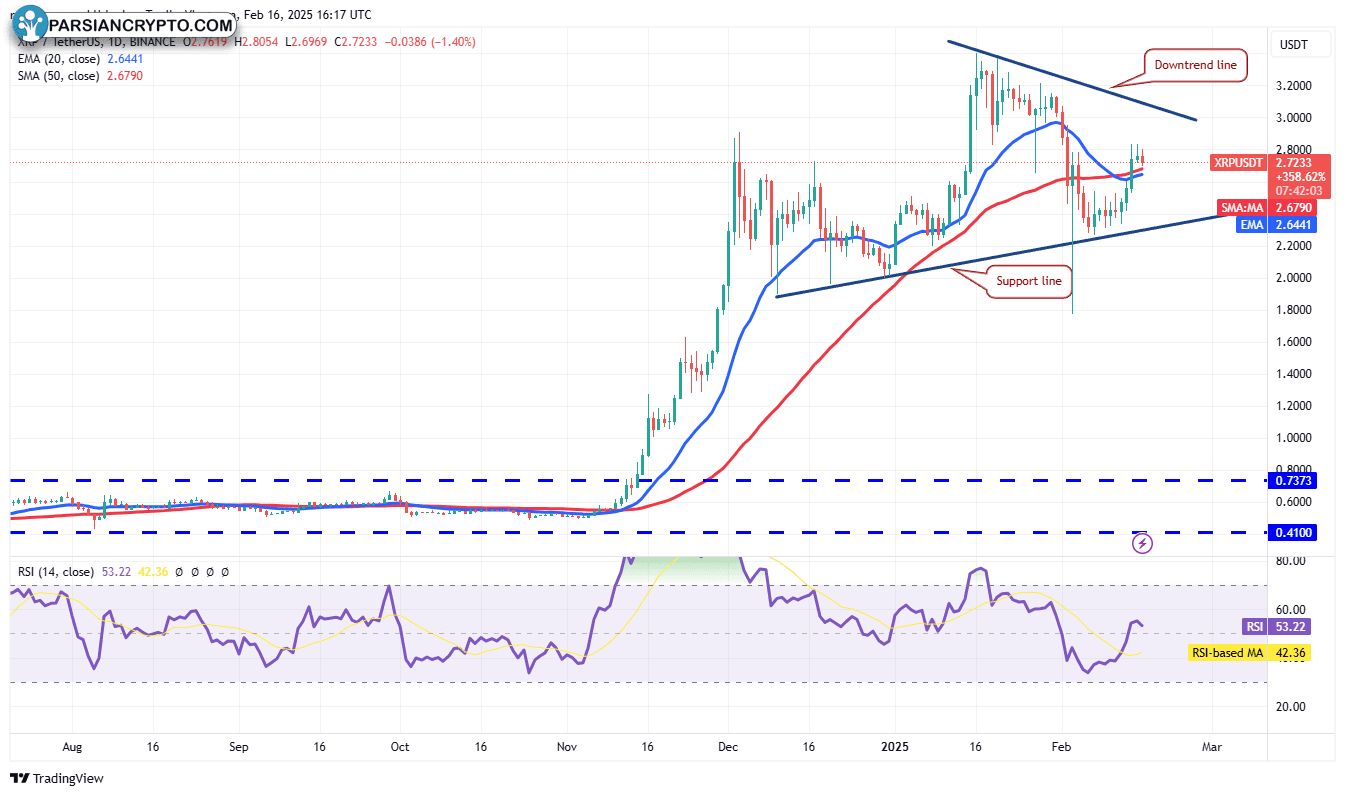Click the Feb label on time axis
The height and width of the screenshot is (796, 1345).
(1060, 747)
